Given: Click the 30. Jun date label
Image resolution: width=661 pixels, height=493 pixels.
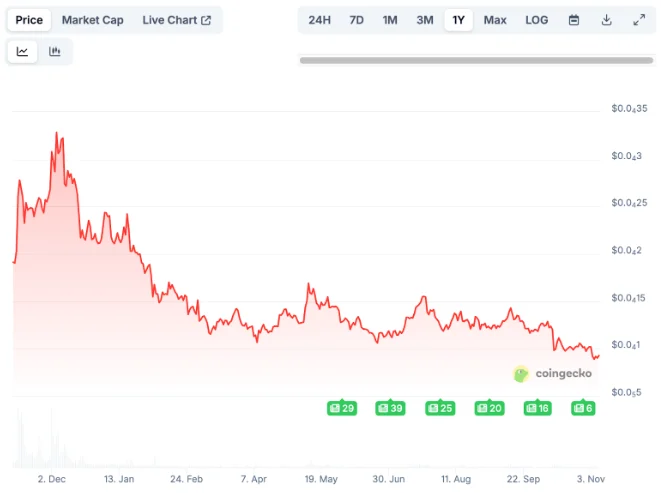Looking at the screenshot, I should click(x=389, y=479).
